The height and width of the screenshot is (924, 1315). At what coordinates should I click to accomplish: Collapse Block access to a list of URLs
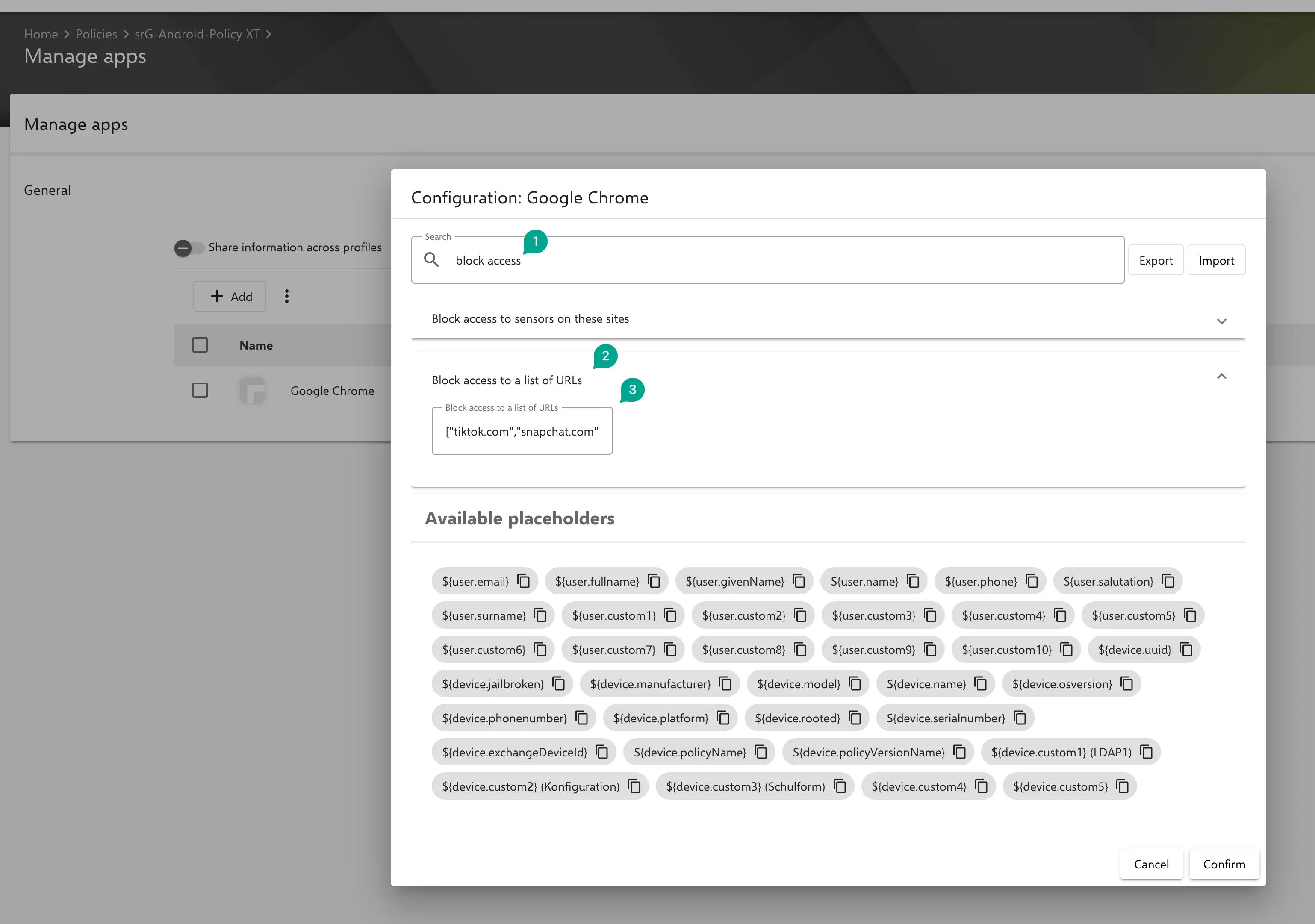click(1222, 376)
